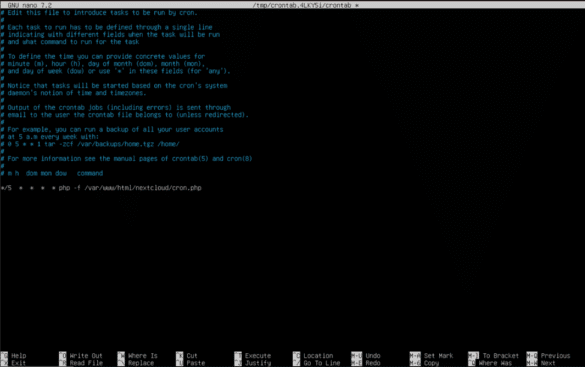Place cursor on 'To define the time' line
Image resolution: width=585 pixels, height=367 pixels.
[103, 56]
